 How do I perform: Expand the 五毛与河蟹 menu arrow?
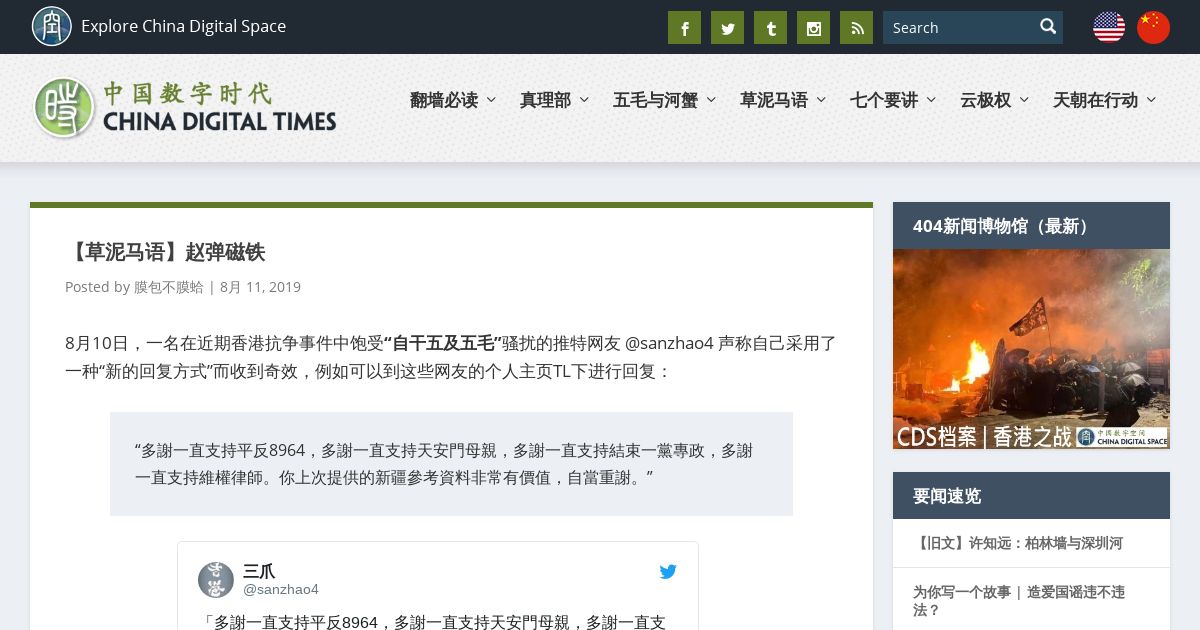(711, 100)
